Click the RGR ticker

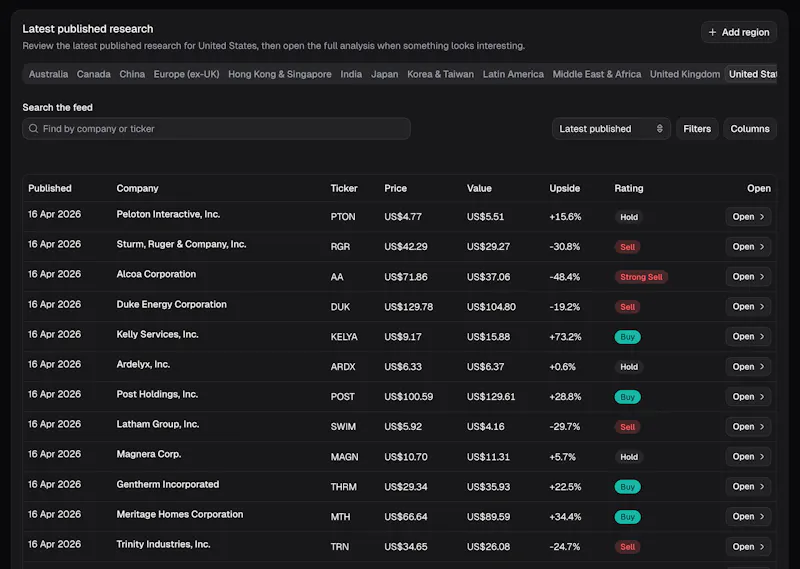[x=340, y=246]
